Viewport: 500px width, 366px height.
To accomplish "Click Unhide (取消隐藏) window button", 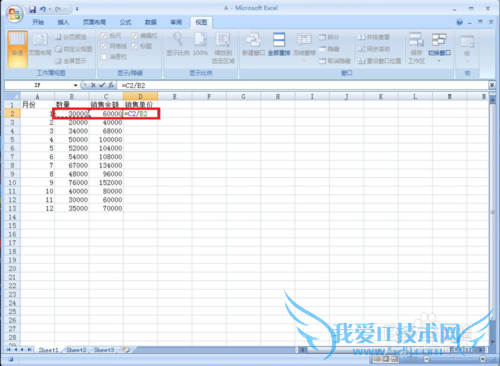I will click(x=335, y=61).
